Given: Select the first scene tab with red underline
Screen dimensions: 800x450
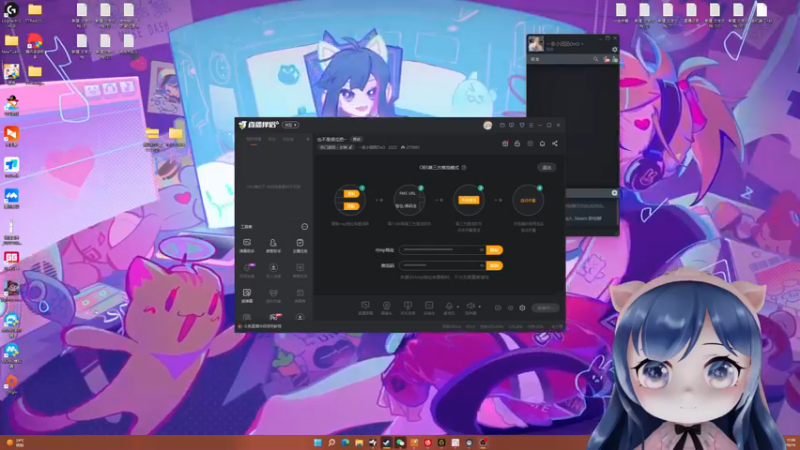Looking at the screenshot, I should pyautogui.click(x=254, y=139).
